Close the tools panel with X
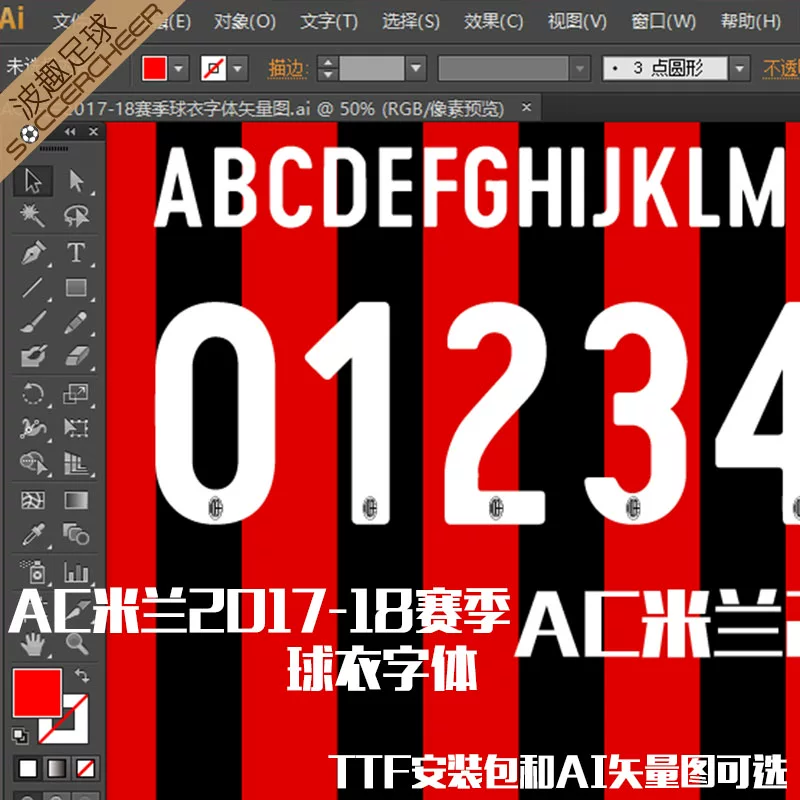Screen dimensions: 800x800 (x=93, y=132)
